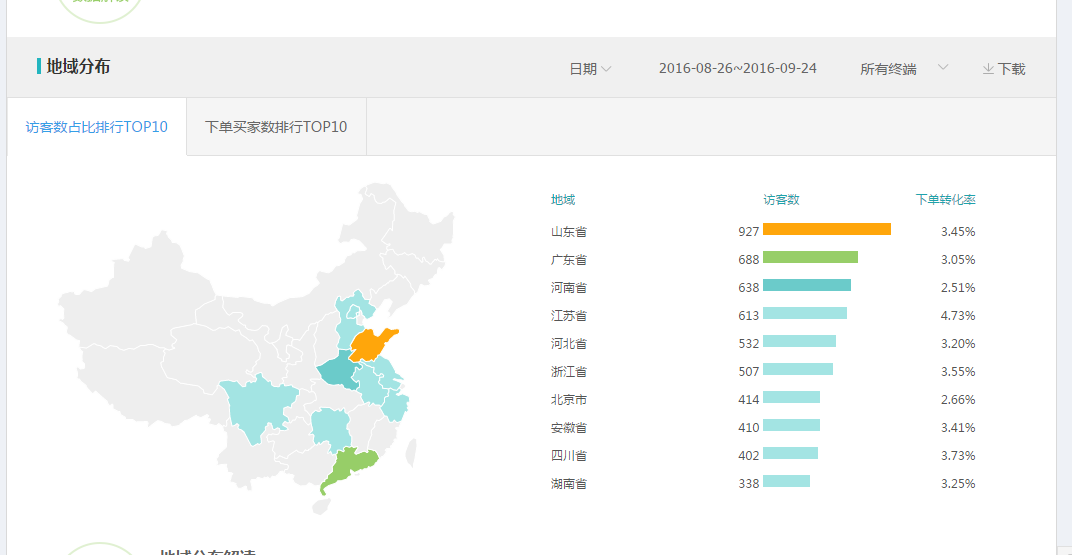Click the orange 山东省 visitor bar
The height and width of the screenshot is (555, 1072).
coord(827,229)
